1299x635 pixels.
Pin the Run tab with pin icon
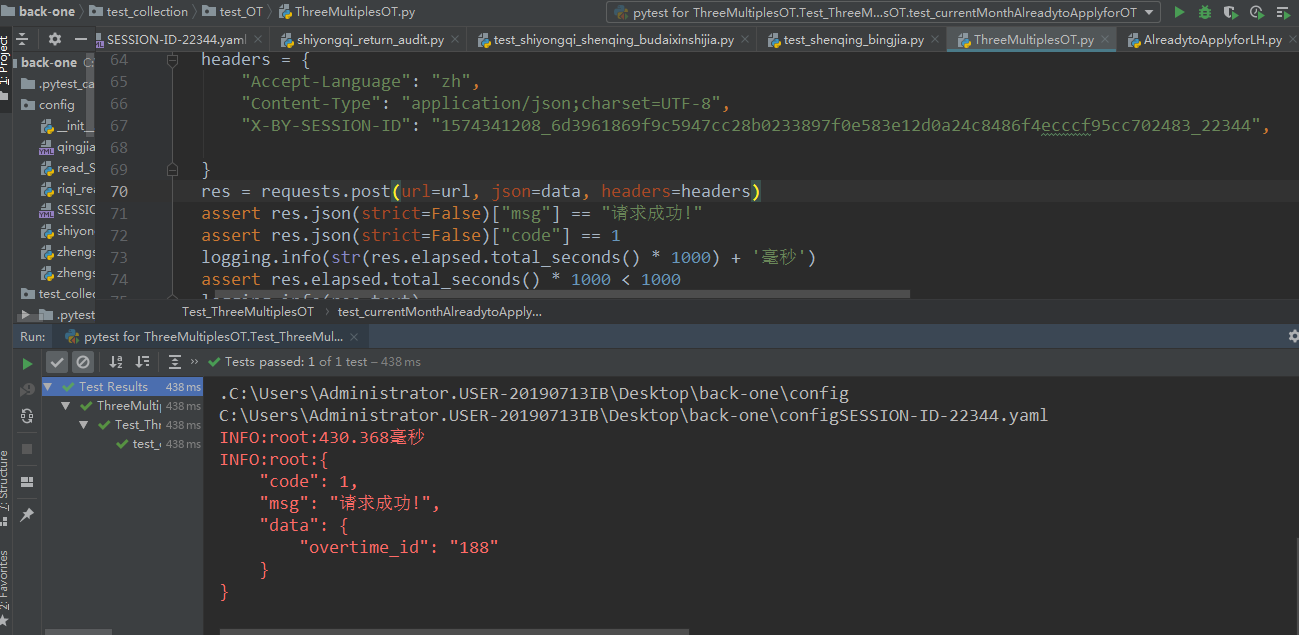click(27, 514)
